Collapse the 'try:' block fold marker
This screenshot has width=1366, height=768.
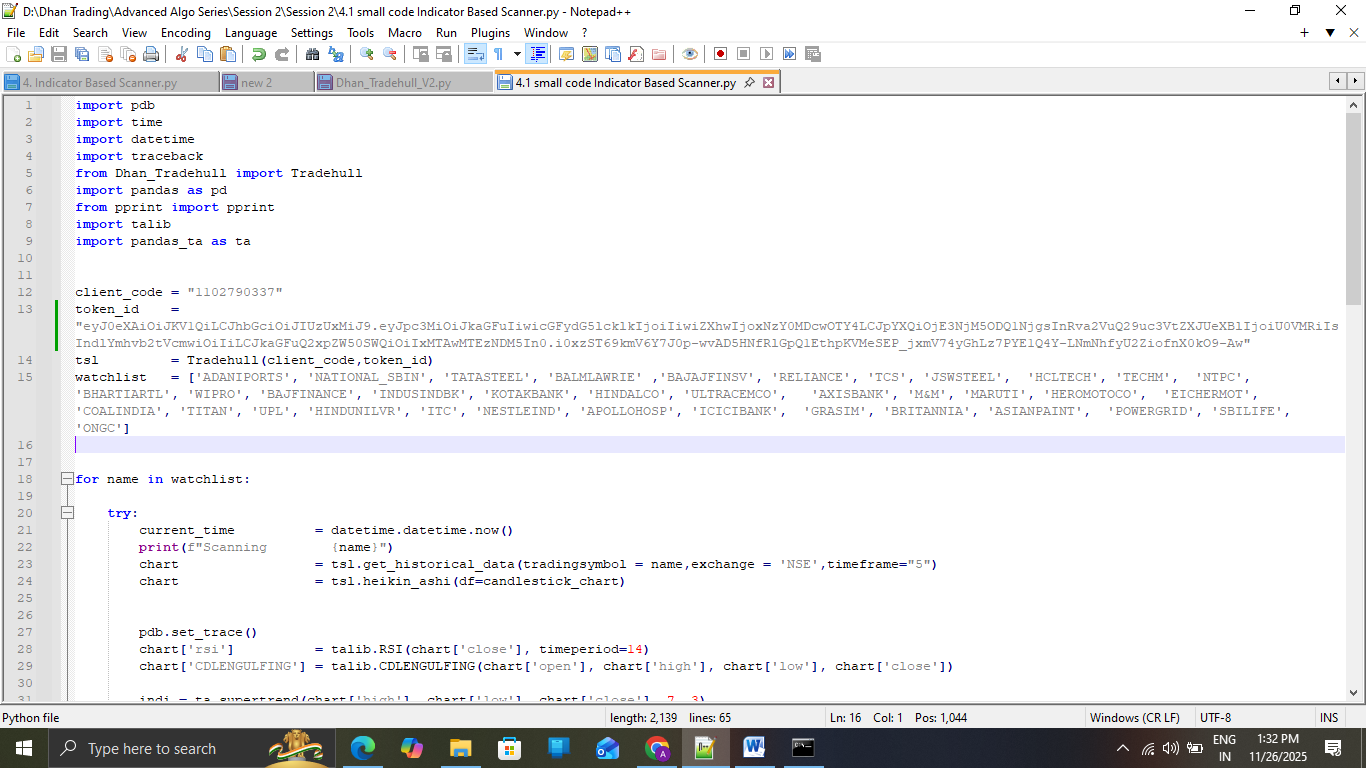pos(67,513)
